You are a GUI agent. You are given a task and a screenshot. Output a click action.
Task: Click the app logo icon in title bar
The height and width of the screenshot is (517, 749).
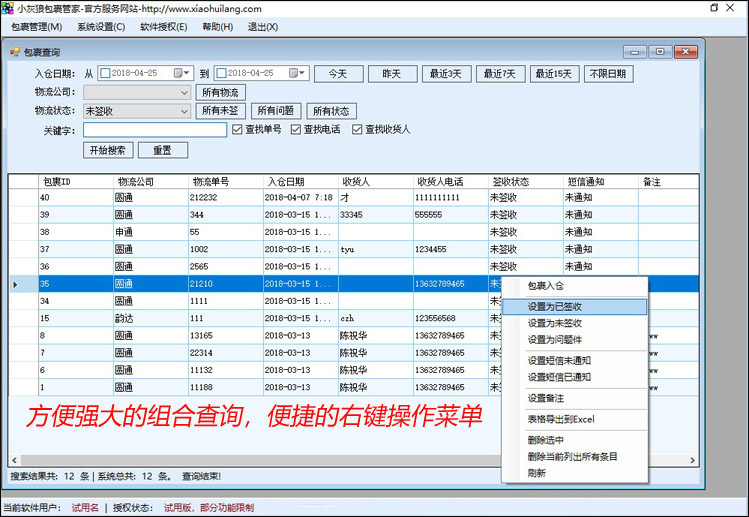8,8
